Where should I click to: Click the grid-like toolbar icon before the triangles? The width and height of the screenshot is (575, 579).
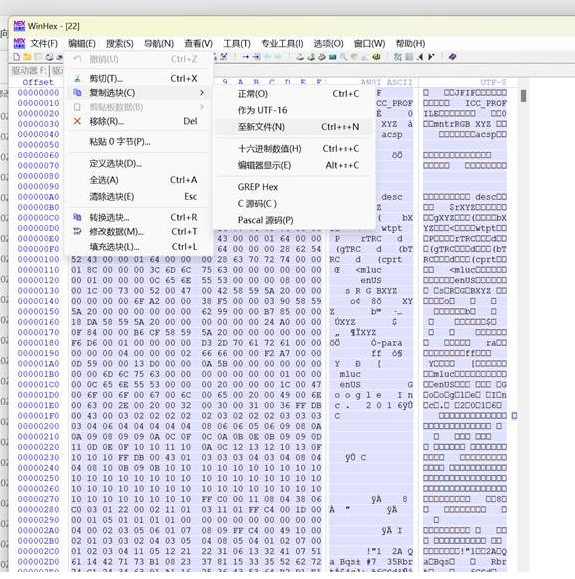409,56
